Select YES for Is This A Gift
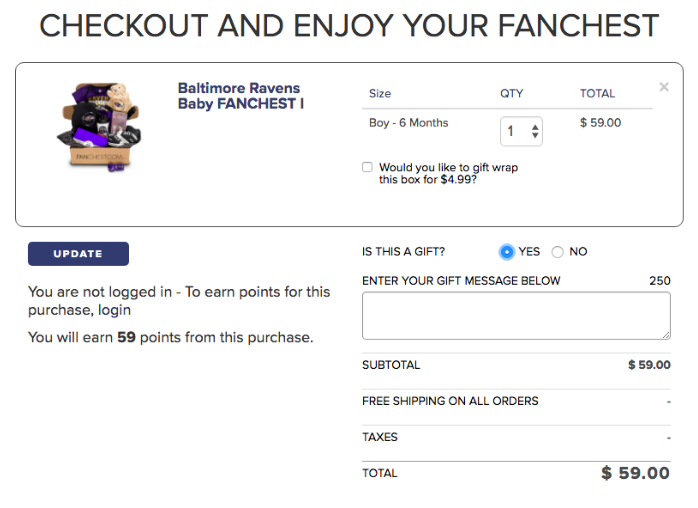The width and height of the screenshot is (698, 508). point(507,252)
